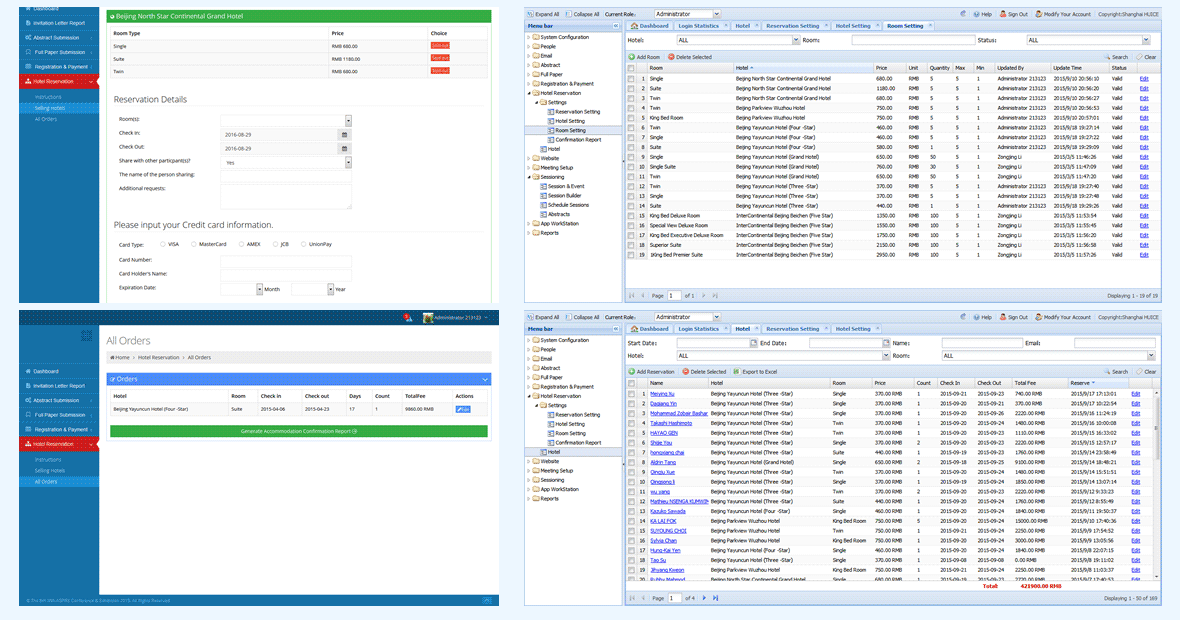
Task: Open Takashi Hashimoto reservation link
Action: click(671, 424)
